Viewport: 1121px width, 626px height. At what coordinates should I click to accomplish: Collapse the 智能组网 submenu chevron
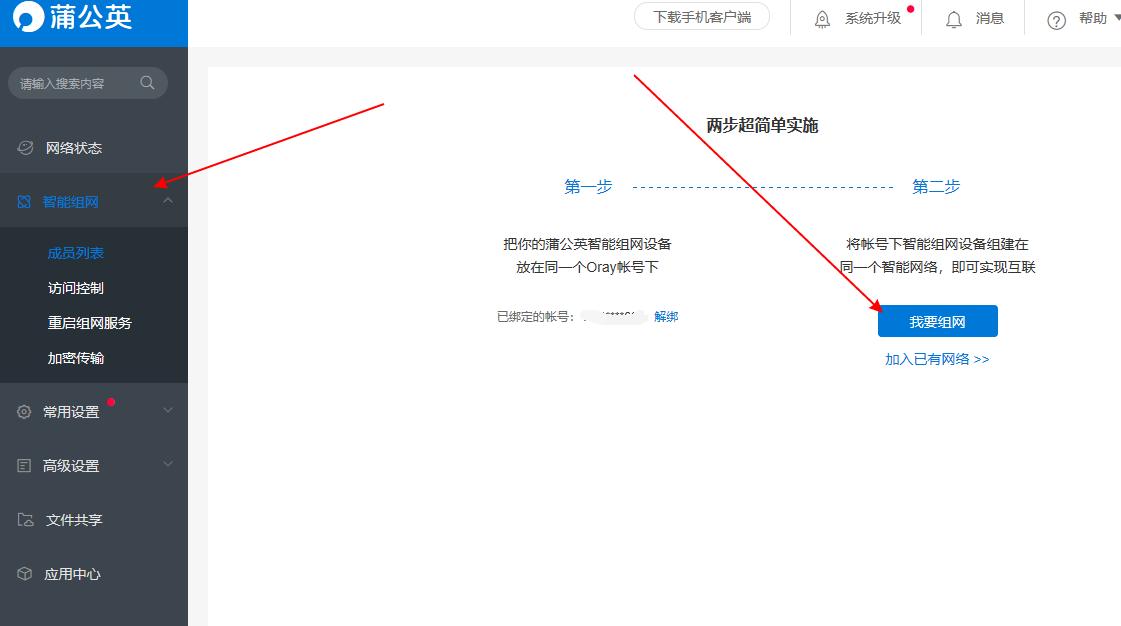tap(168, 200)
